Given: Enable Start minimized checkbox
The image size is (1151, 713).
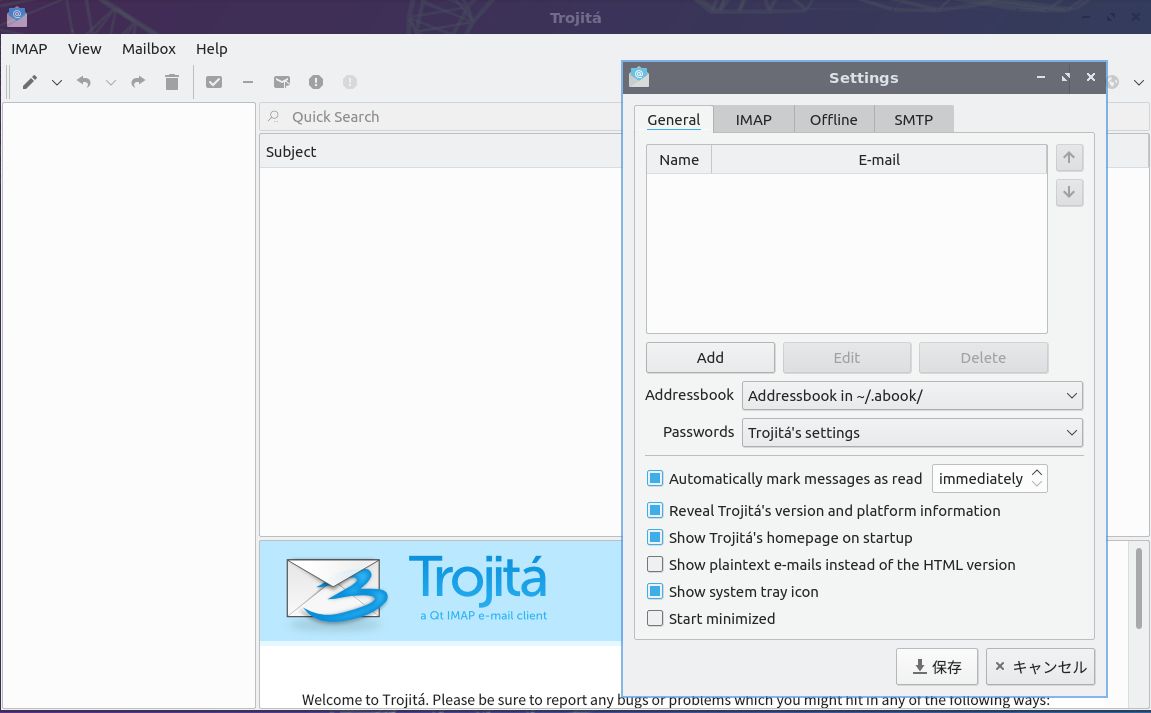Looking at the screenshot, I should click(x=655, y=618).
